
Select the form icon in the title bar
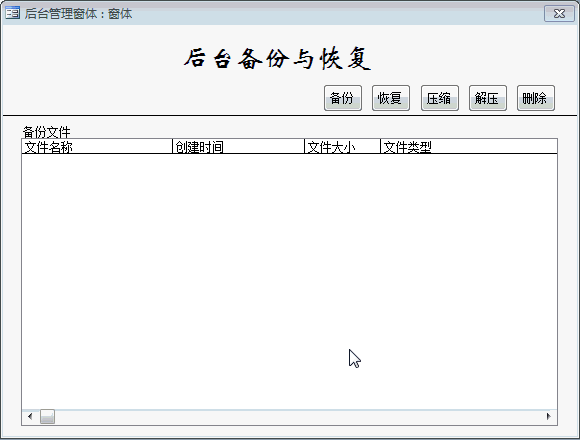tap(13, 13)
